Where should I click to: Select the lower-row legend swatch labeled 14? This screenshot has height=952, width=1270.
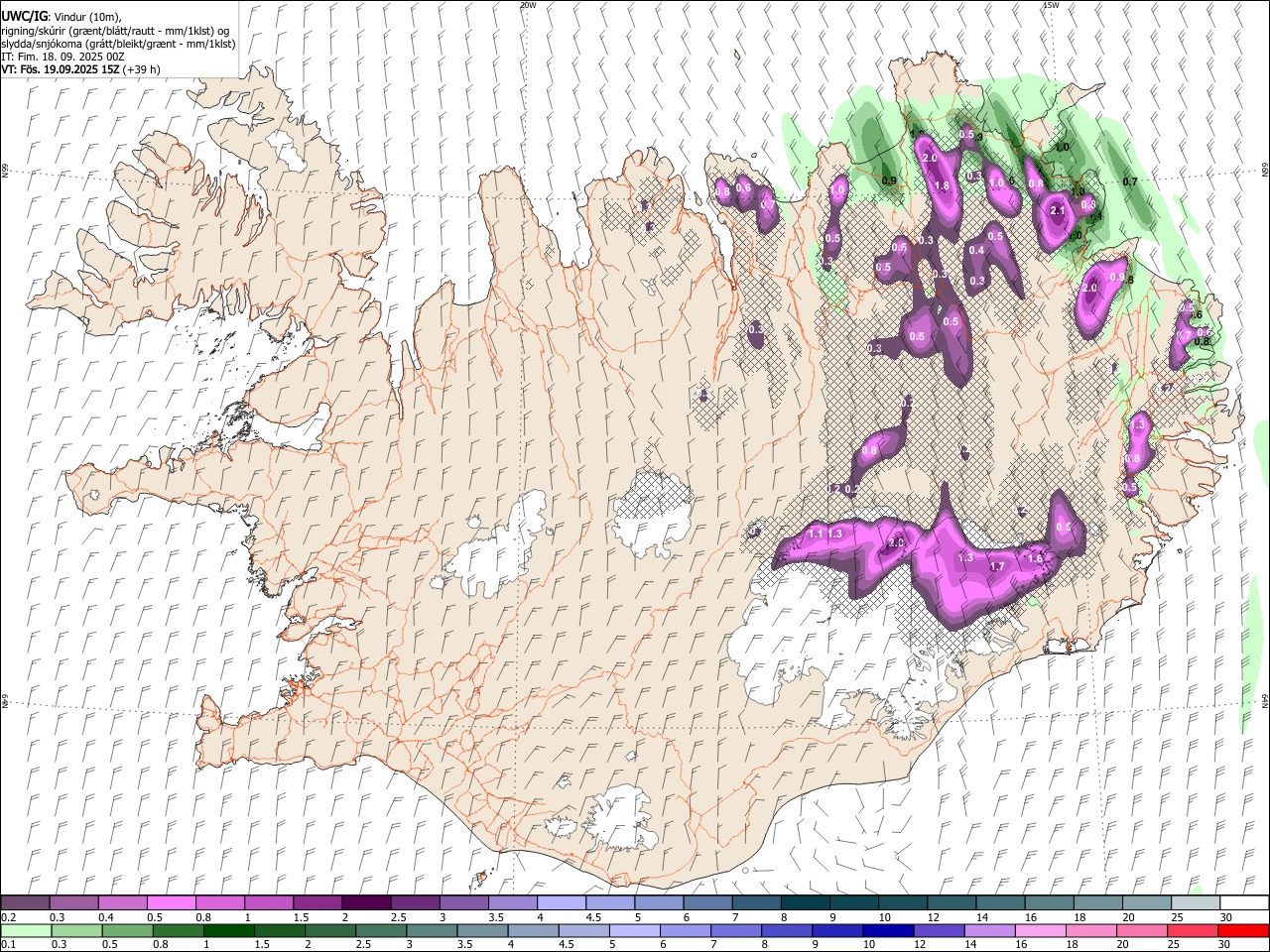pos(990,931)
